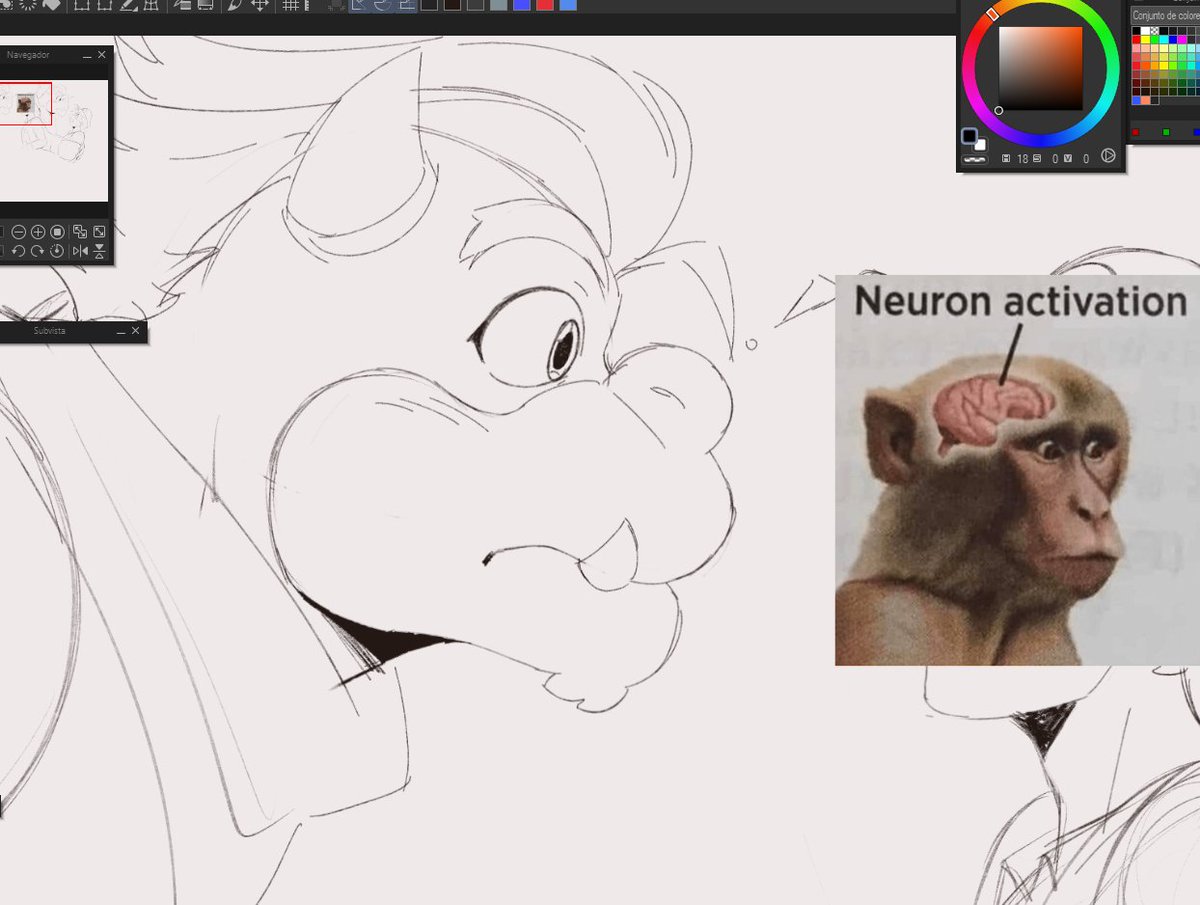1200x905 pixels.
Task: Click the four-arrow move icon in toolbar
Action: click(x=260, y=5)
